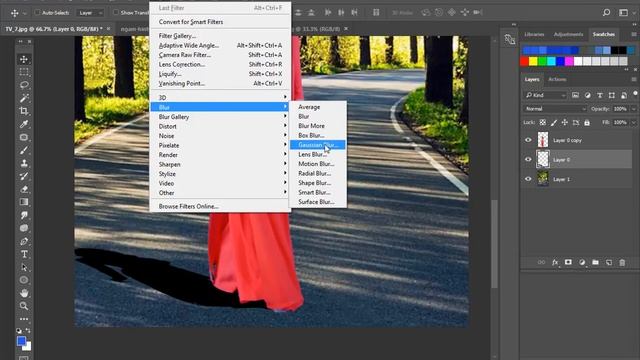Select the Brush tool

tap(24, 150)
